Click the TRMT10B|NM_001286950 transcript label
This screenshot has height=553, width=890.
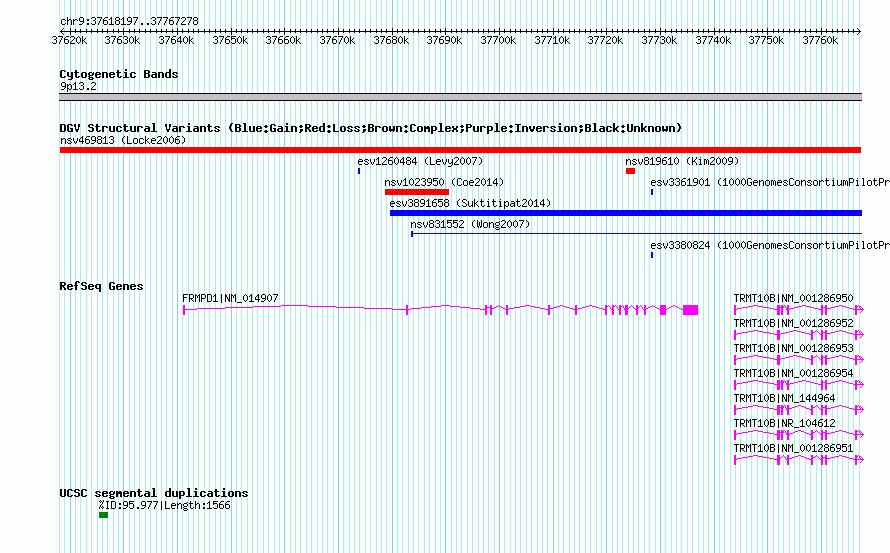pyautogui.click(x=793, y=298)
